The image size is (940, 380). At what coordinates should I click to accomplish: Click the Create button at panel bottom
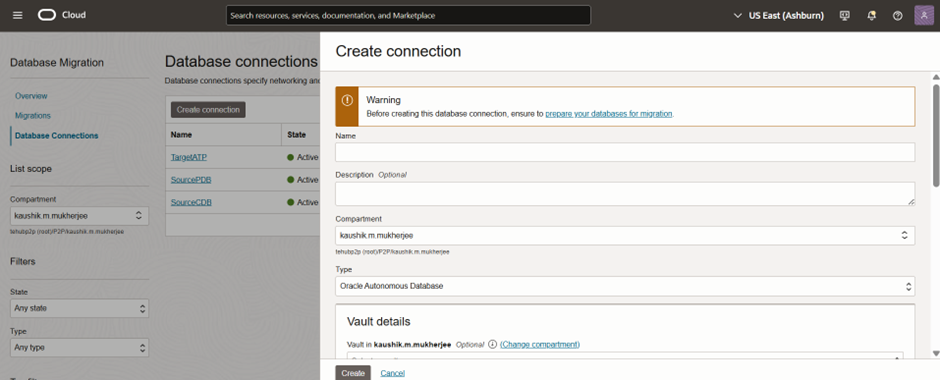(x=353, y=373)
